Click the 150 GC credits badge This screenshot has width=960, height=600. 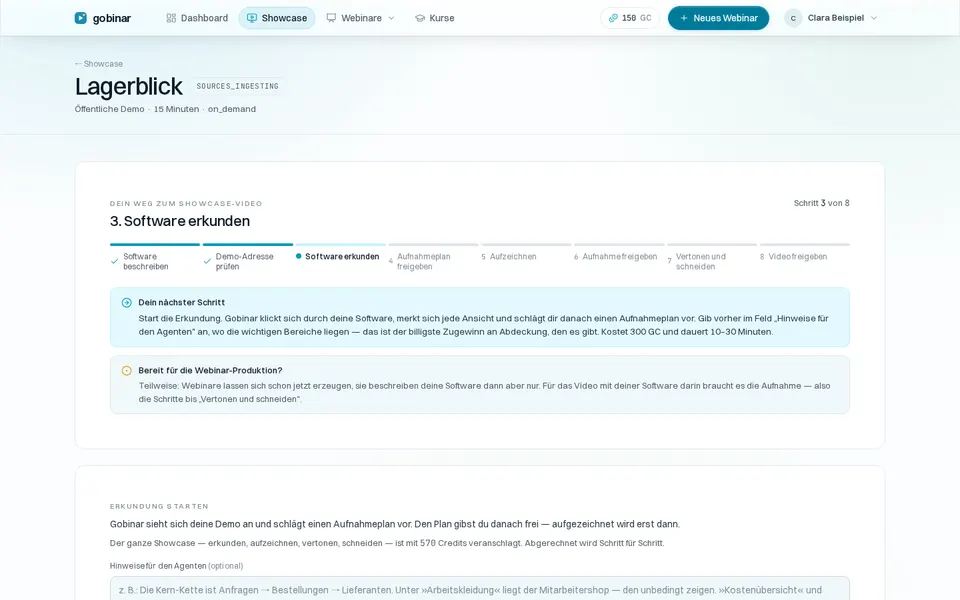(x=630, y=18)
